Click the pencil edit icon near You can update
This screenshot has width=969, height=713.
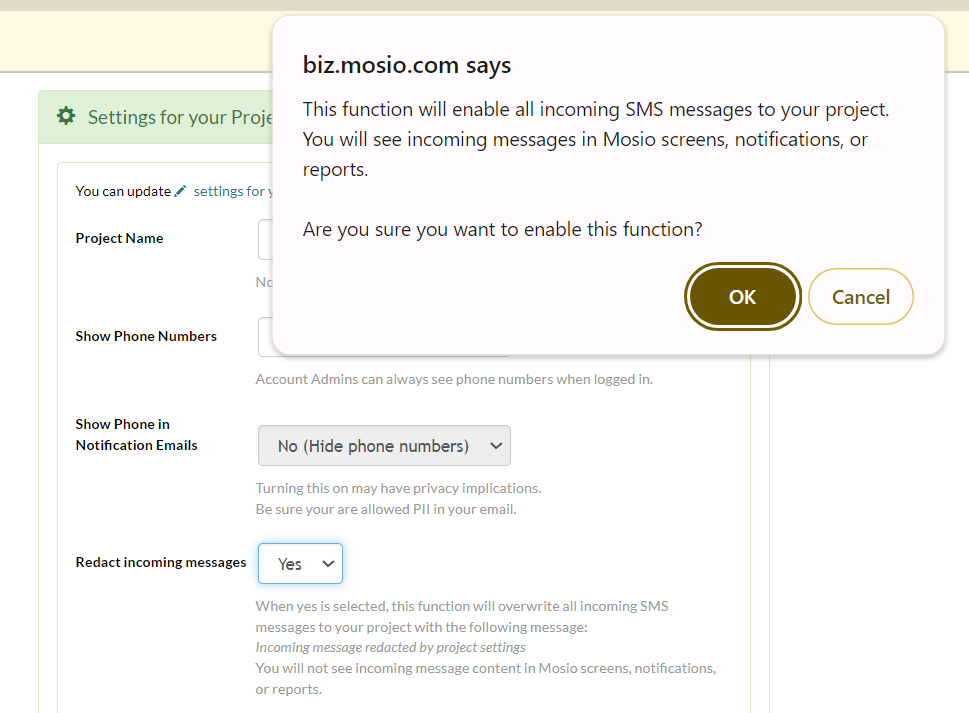(181, 190)
